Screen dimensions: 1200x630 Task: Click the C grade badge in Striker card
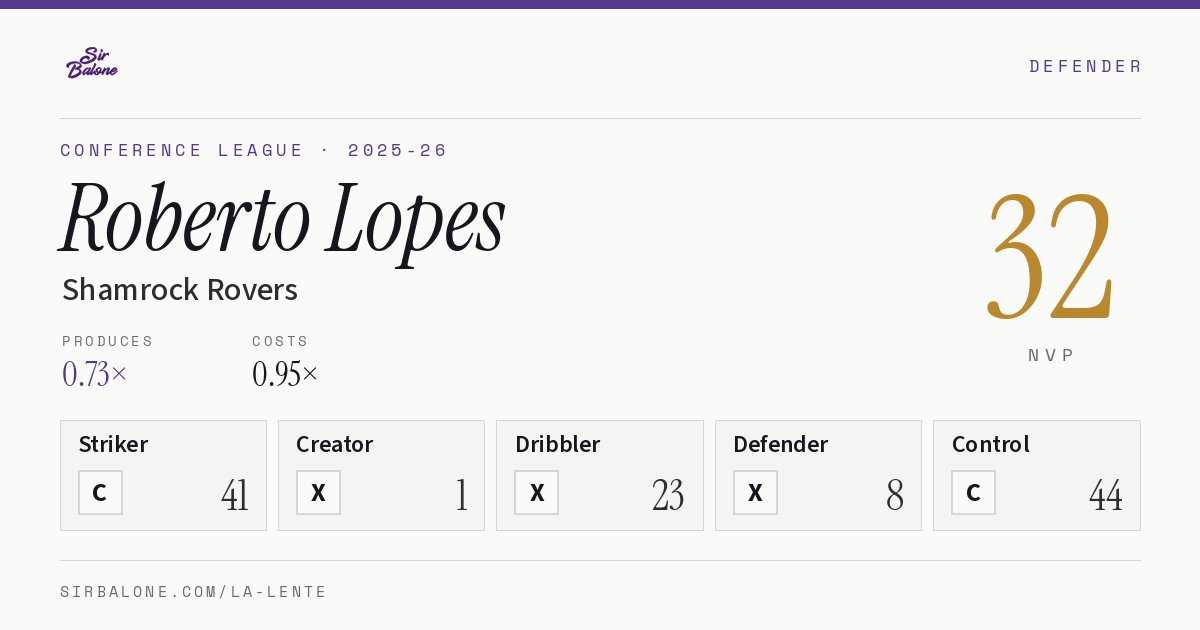[100, 492]
